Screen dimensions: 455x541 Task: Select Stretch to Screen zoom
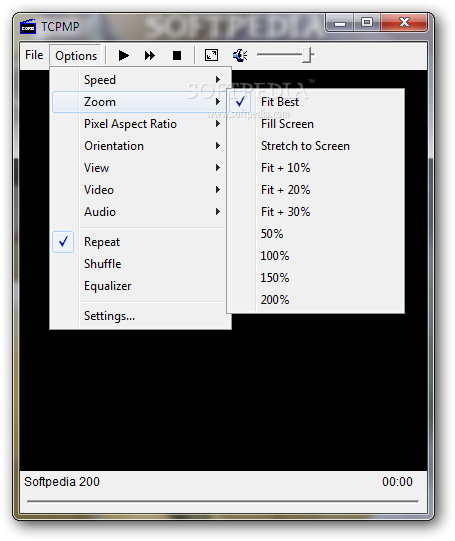tap(316, 146)
